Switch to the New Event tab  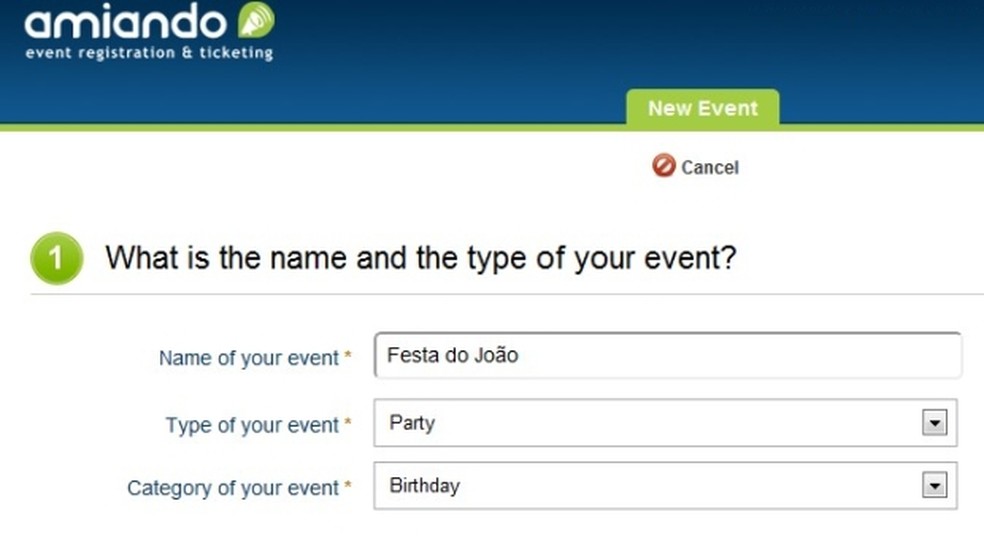[x=702, y=108]
